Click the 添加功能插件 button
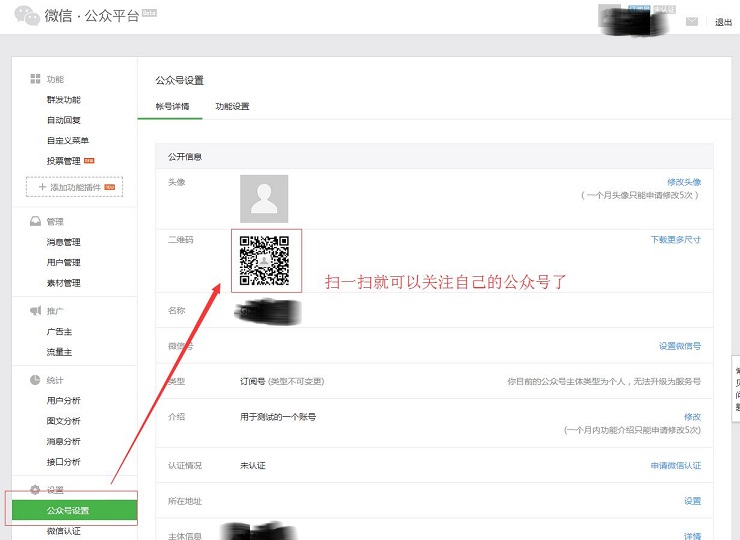740x540 pixels. (75, 187)
